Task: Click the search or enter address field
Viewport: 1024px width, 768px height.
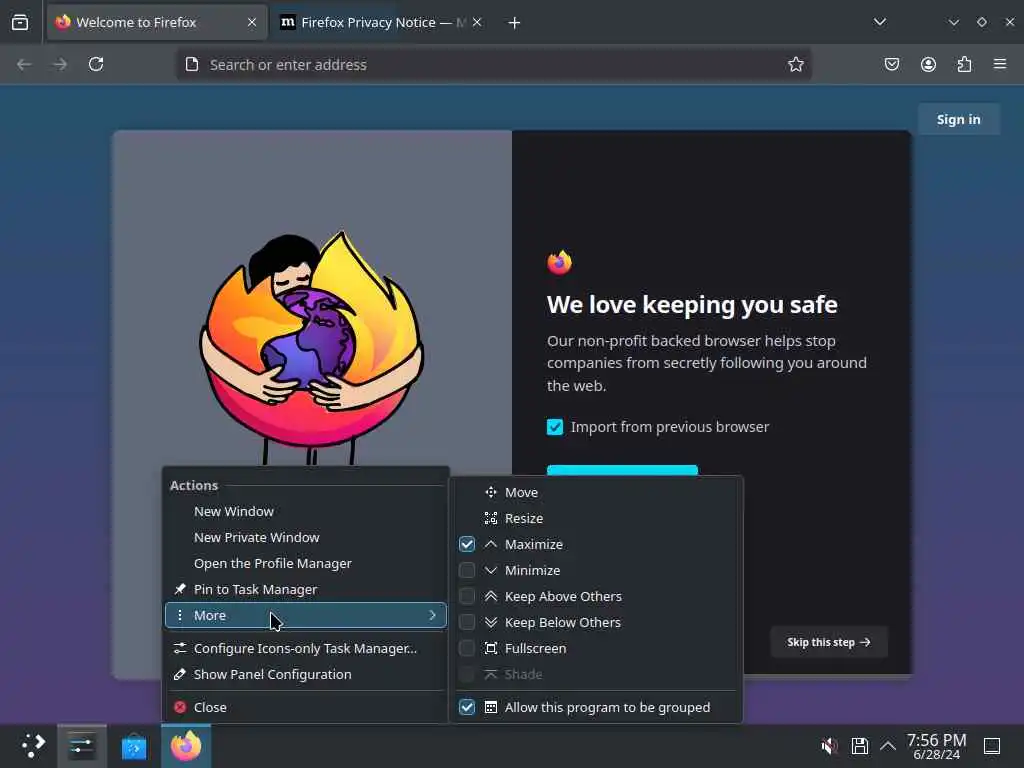Action: point(493,65)
